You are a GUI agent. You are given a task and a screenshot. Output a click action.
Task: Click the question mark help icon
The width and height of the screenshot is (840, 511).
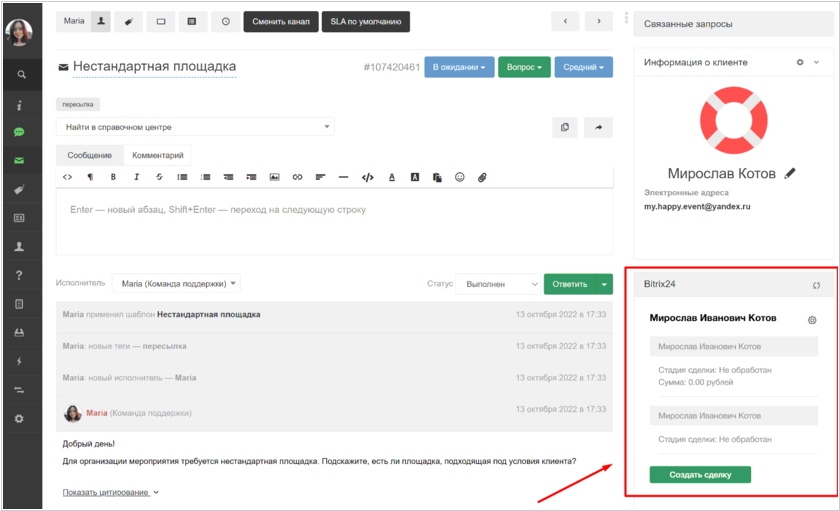click(19, 275)
